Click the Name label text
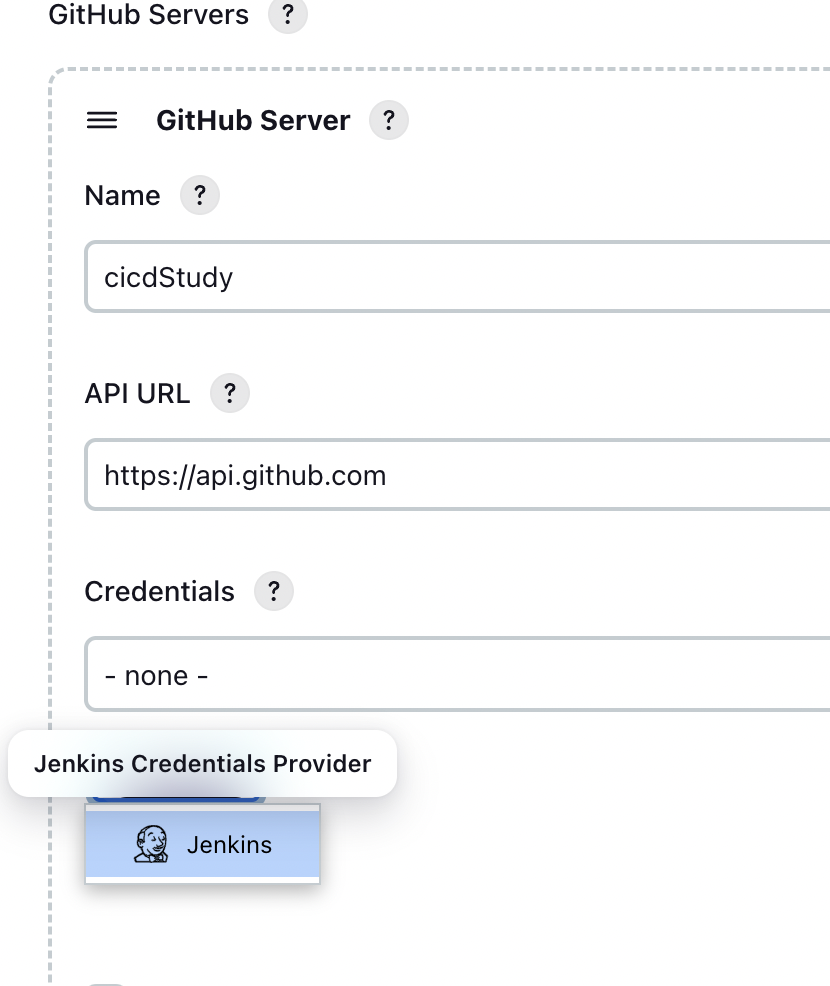Image resolution: width=830 pixels, height=986 pixels. click(123, 196)
